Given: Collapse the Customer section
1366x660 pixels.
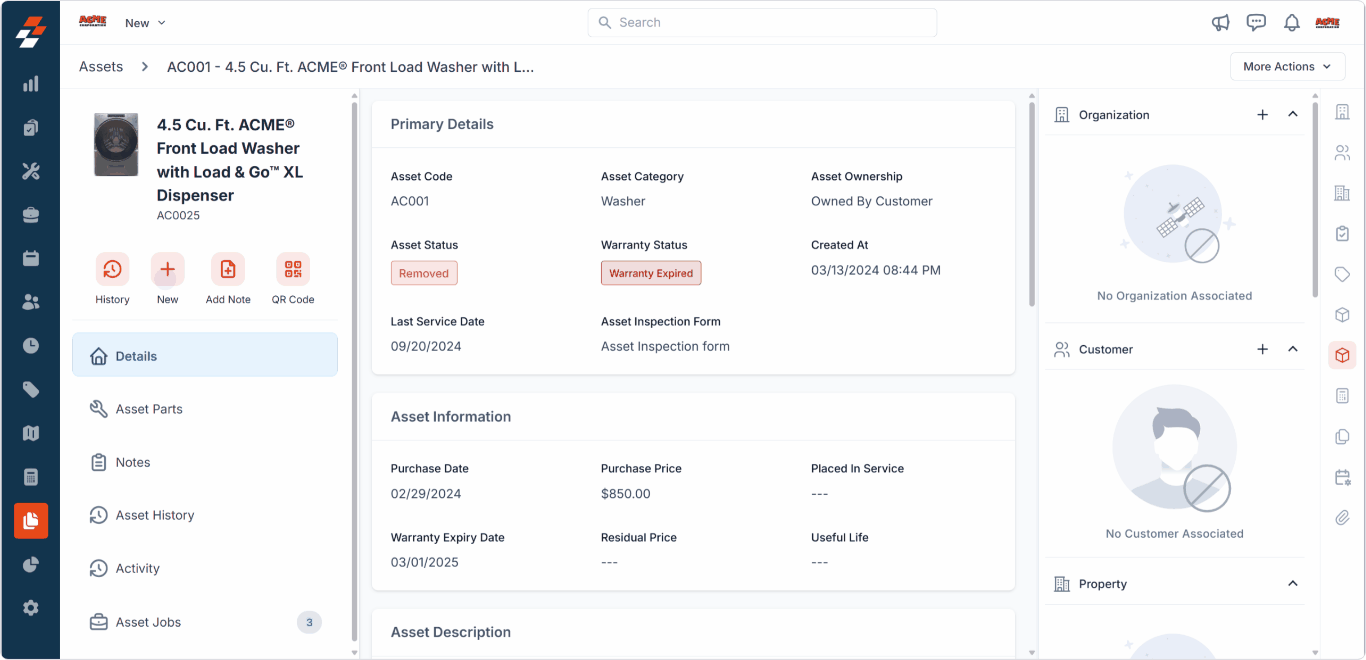Looking at the screenshot, I should [x=1293, y=349].
